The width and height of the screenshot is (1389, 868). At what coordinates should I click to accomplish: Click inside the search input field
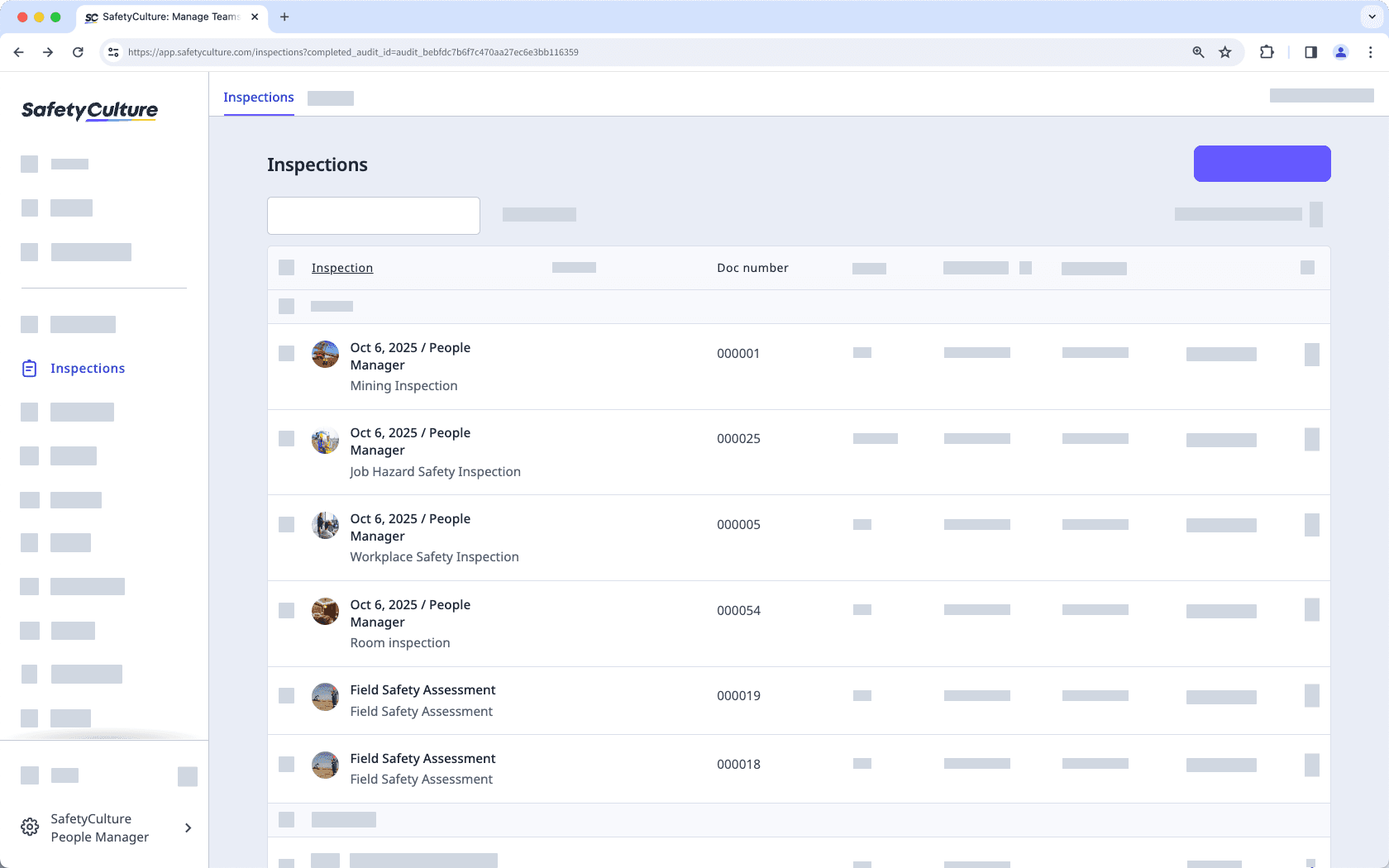pyautogui.click(x=373, y=215)
